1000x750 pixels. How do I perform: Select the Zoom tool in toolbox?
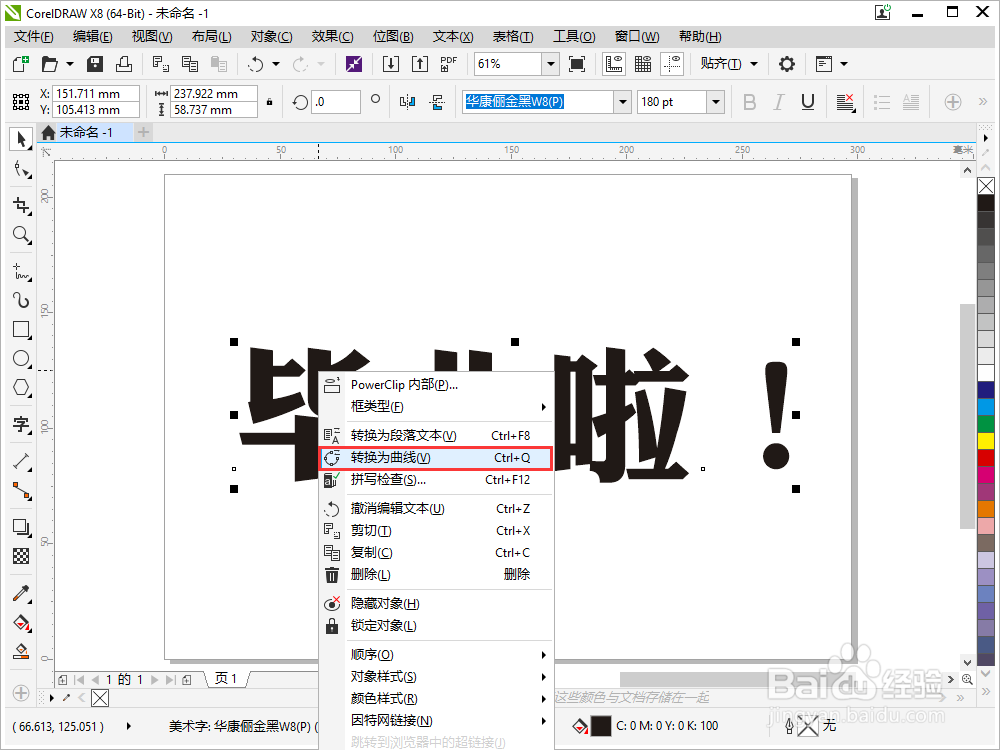pos(21,235)
